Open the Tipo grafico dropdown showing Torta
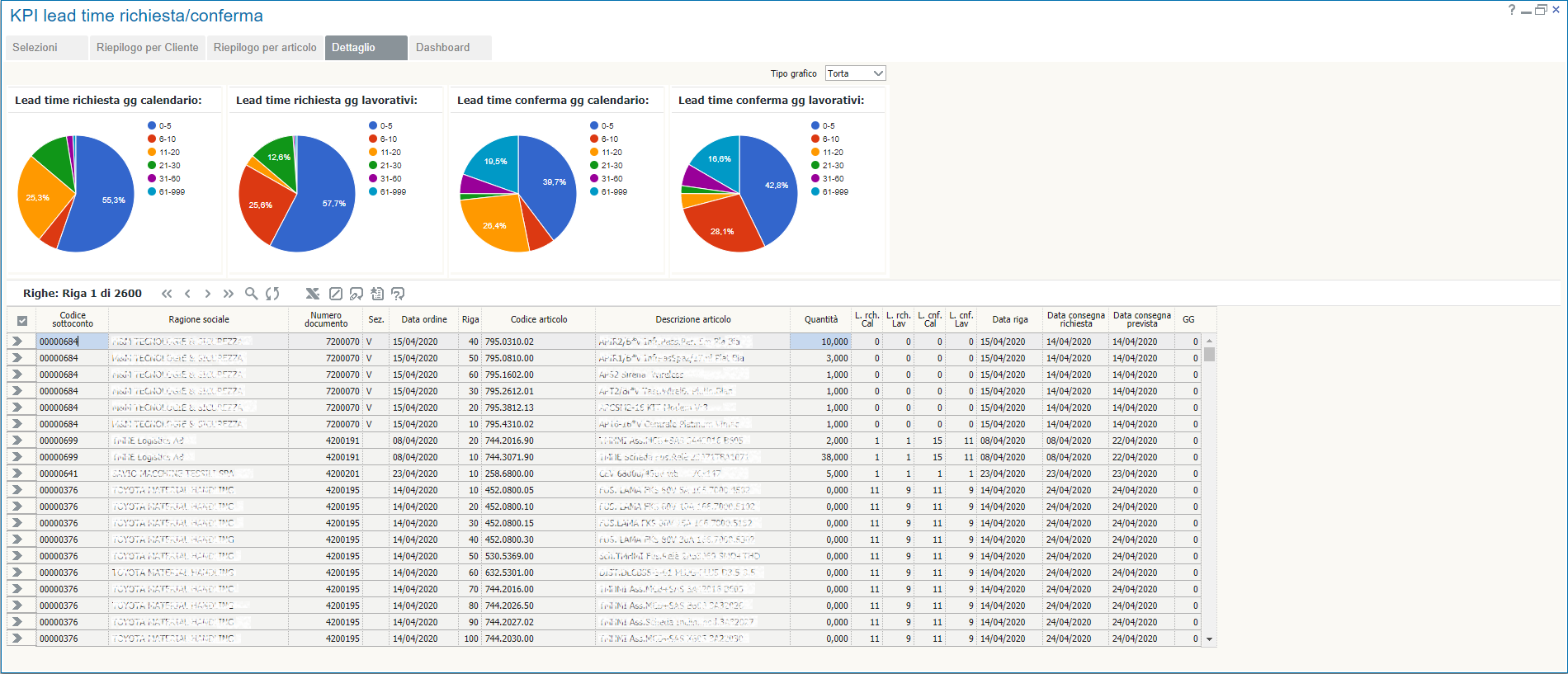The width and height of the screenshot is (1568, 674). point(855,73)
